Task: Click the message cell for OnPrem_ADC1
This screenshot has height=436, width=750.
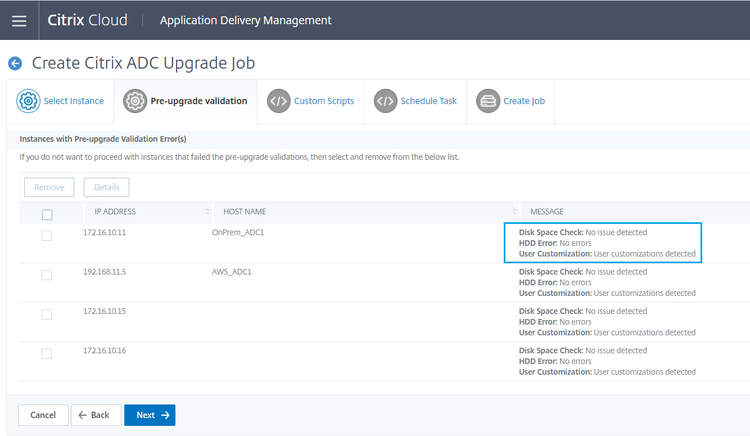Action: (607, 243)
